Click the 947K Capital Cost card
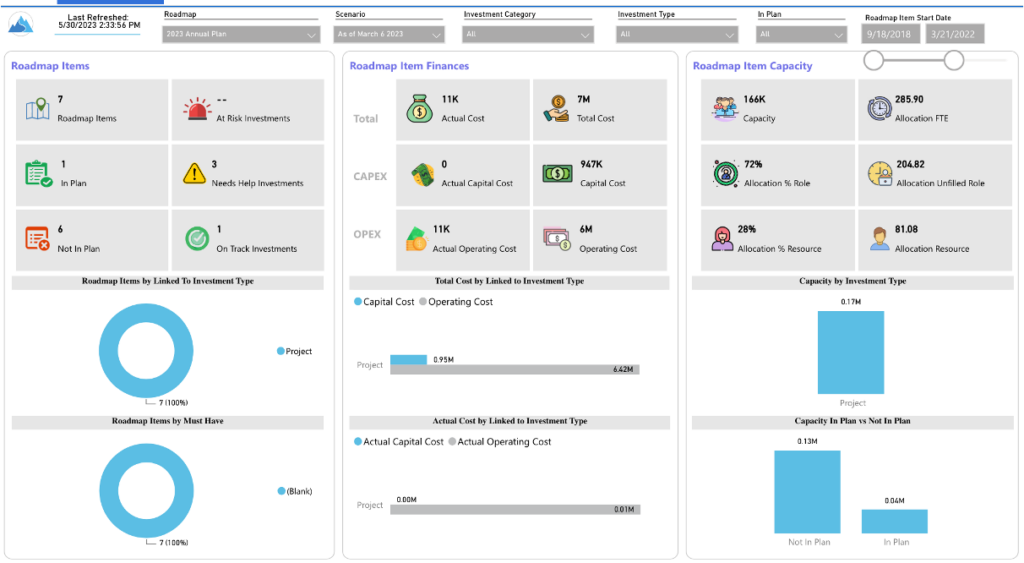Screen dimensions: 1024x563 click(x=600, y=175)
